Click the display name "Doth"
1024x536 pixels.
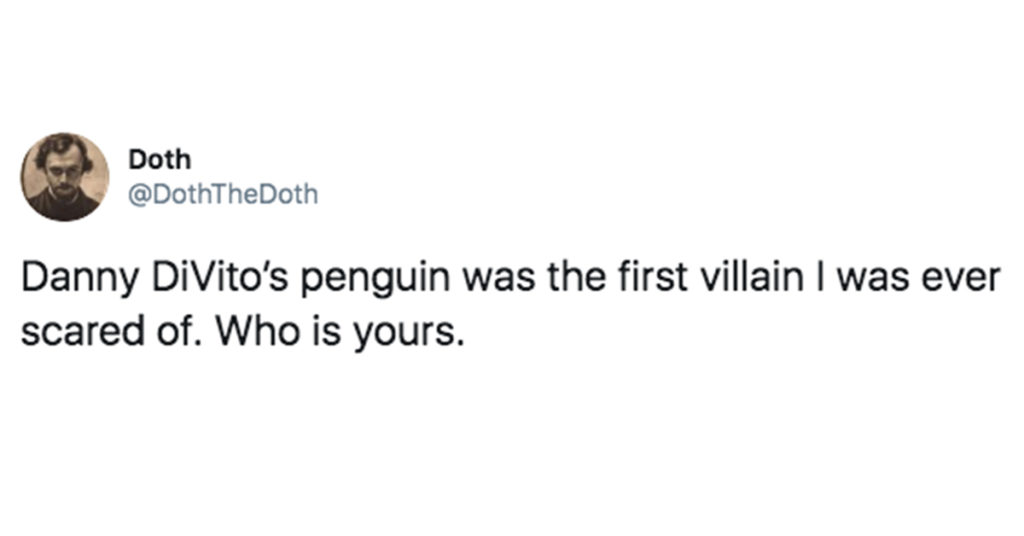(159, 159)
